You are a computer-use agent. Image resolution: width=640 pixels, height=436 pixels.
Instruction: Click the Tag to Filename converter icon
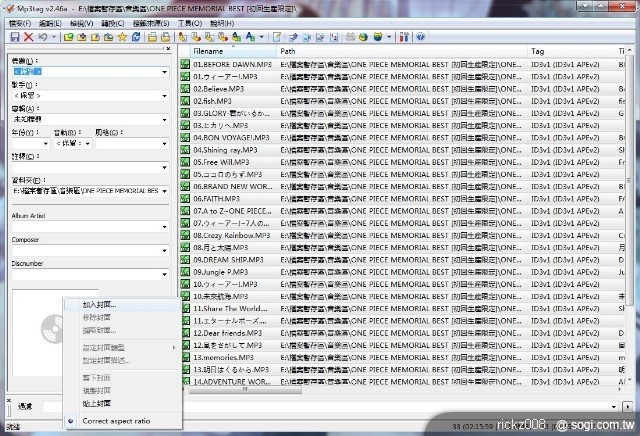pos(182,37)
